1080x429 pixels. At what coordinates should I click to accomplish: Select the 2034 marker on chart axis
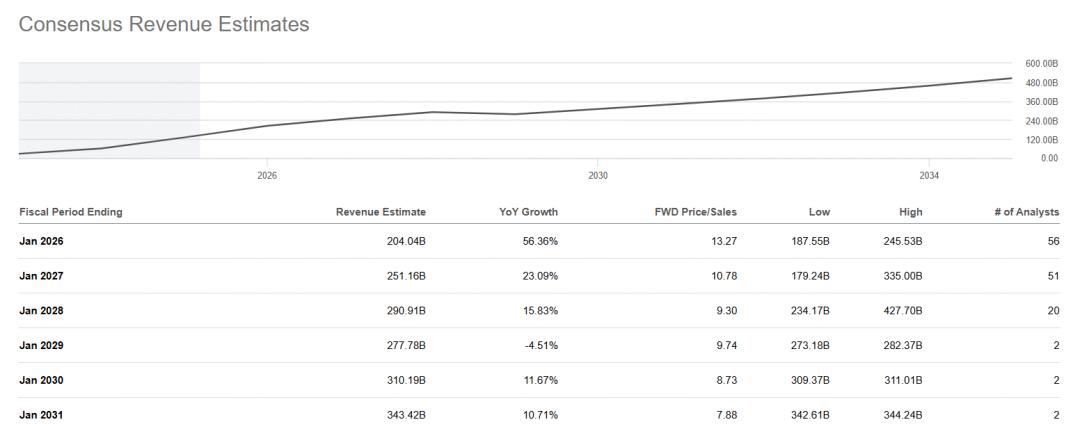pos(929,175)
